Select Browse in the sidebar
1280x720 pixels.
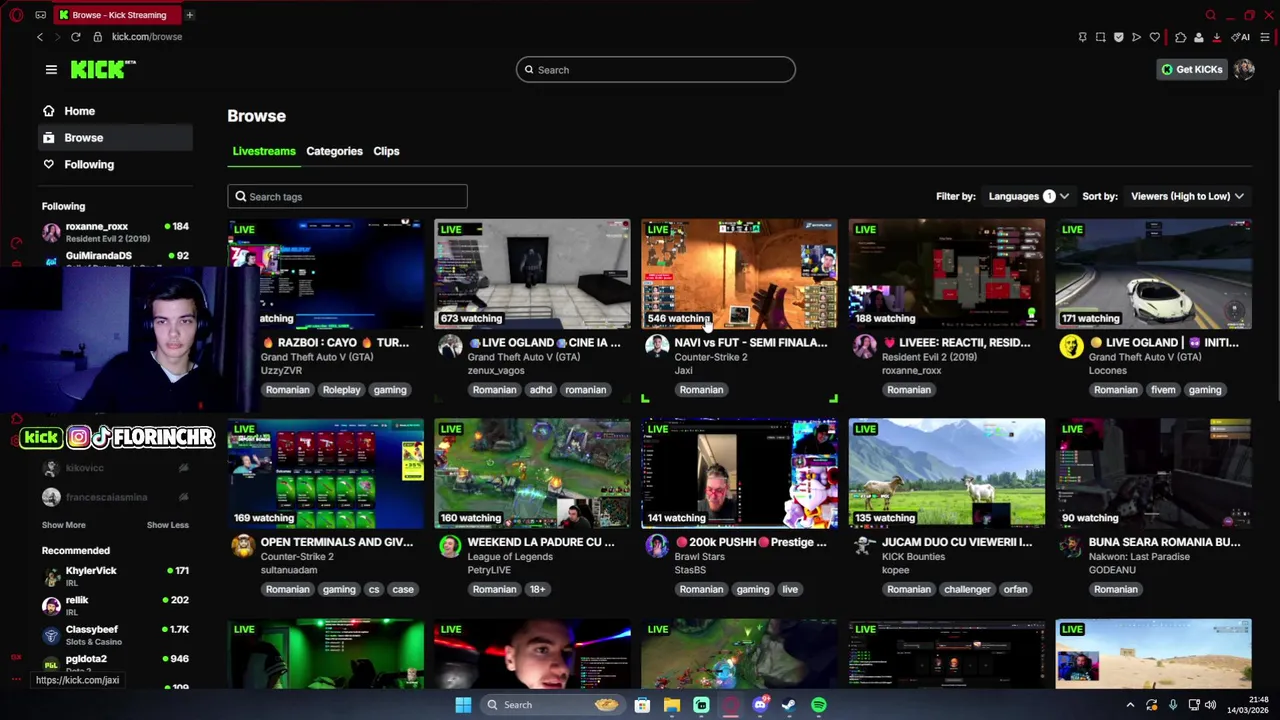click(116, 138)
